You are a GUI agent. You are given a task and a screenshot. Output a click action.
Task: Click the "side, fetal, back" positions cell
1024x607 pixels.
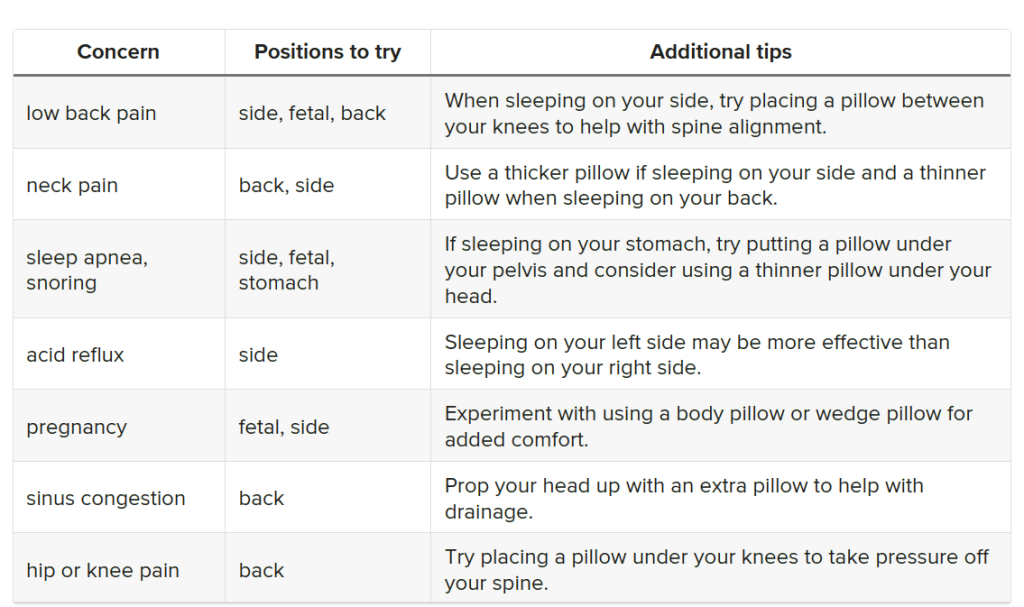(312, 113)
